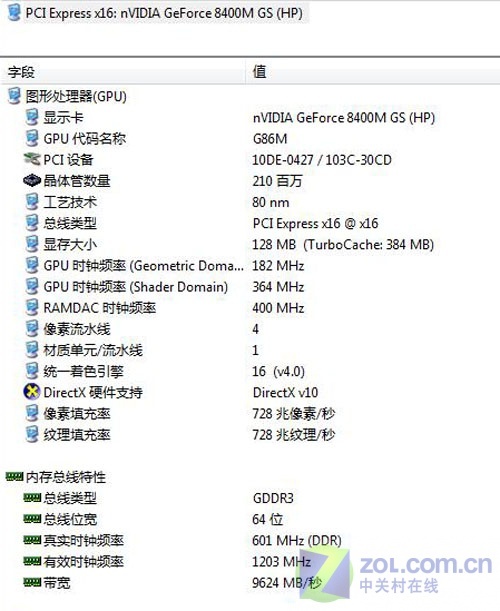Select the 182 MHz value
Image resolution: width=500 pixels, height=611 pixels.
tap(278, 266)
